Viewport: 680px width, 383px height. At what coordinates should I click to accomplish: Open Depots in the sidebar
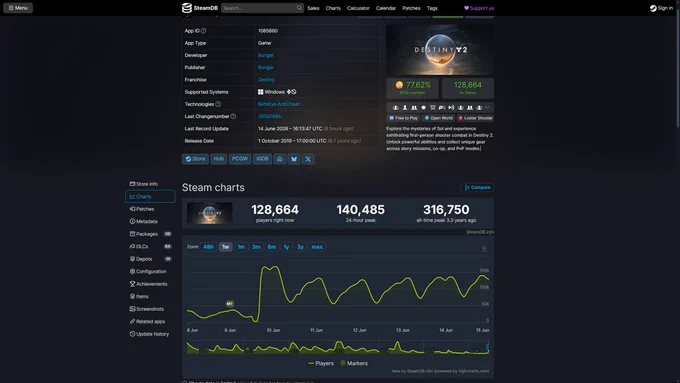[x=150, y=259]
